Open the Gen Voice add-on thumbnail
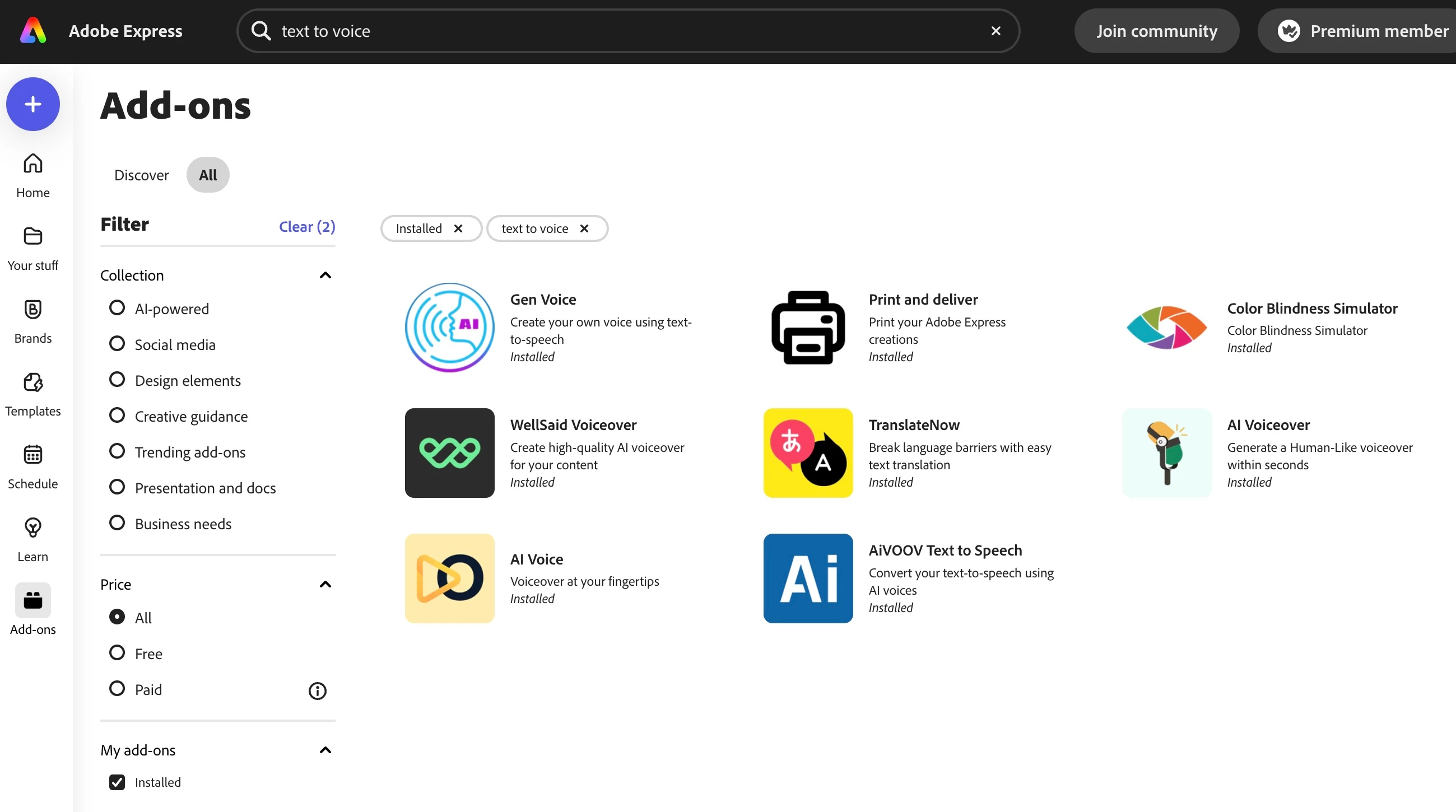 click(449, 328)
